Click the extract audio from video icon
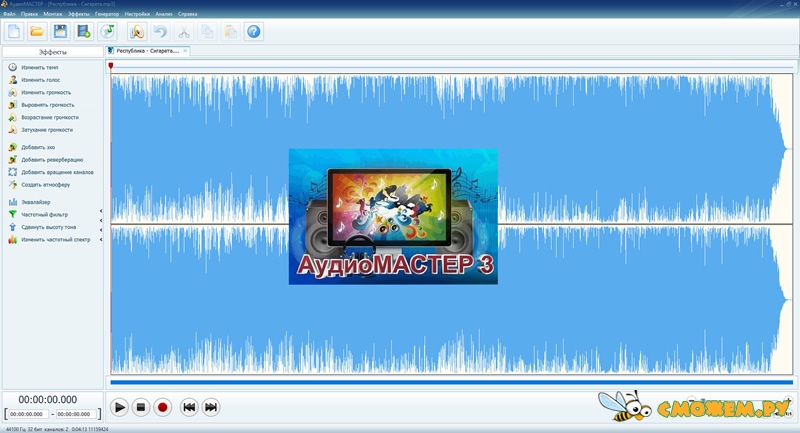Screen dimensions: 800x433 (x=84, y=32)
